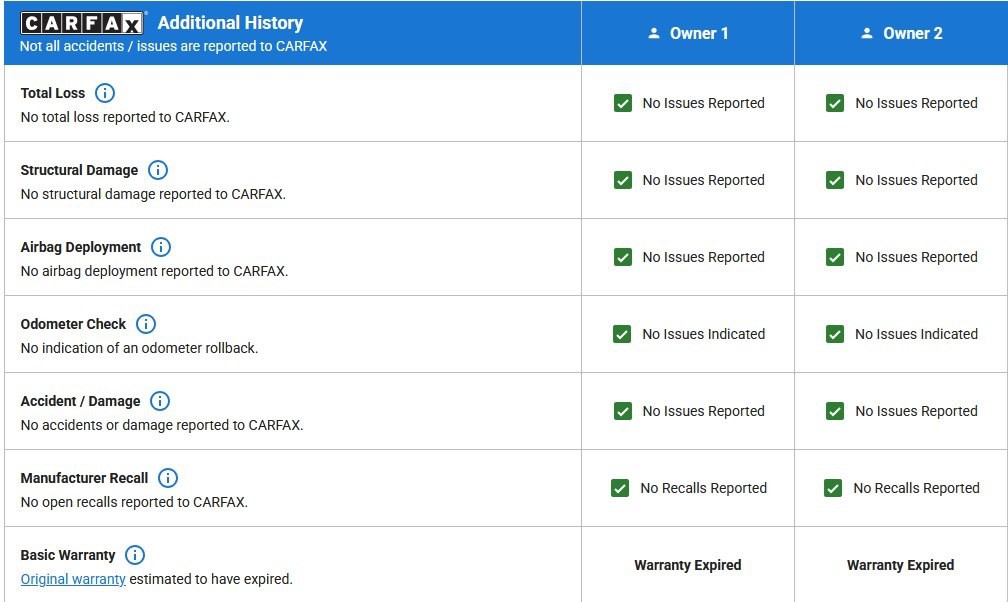Click 'No total loss reported to CARFAX.' text
The width and height of the screenshot is (1008, 602).
pyautogui.click(x=125, y=117)
